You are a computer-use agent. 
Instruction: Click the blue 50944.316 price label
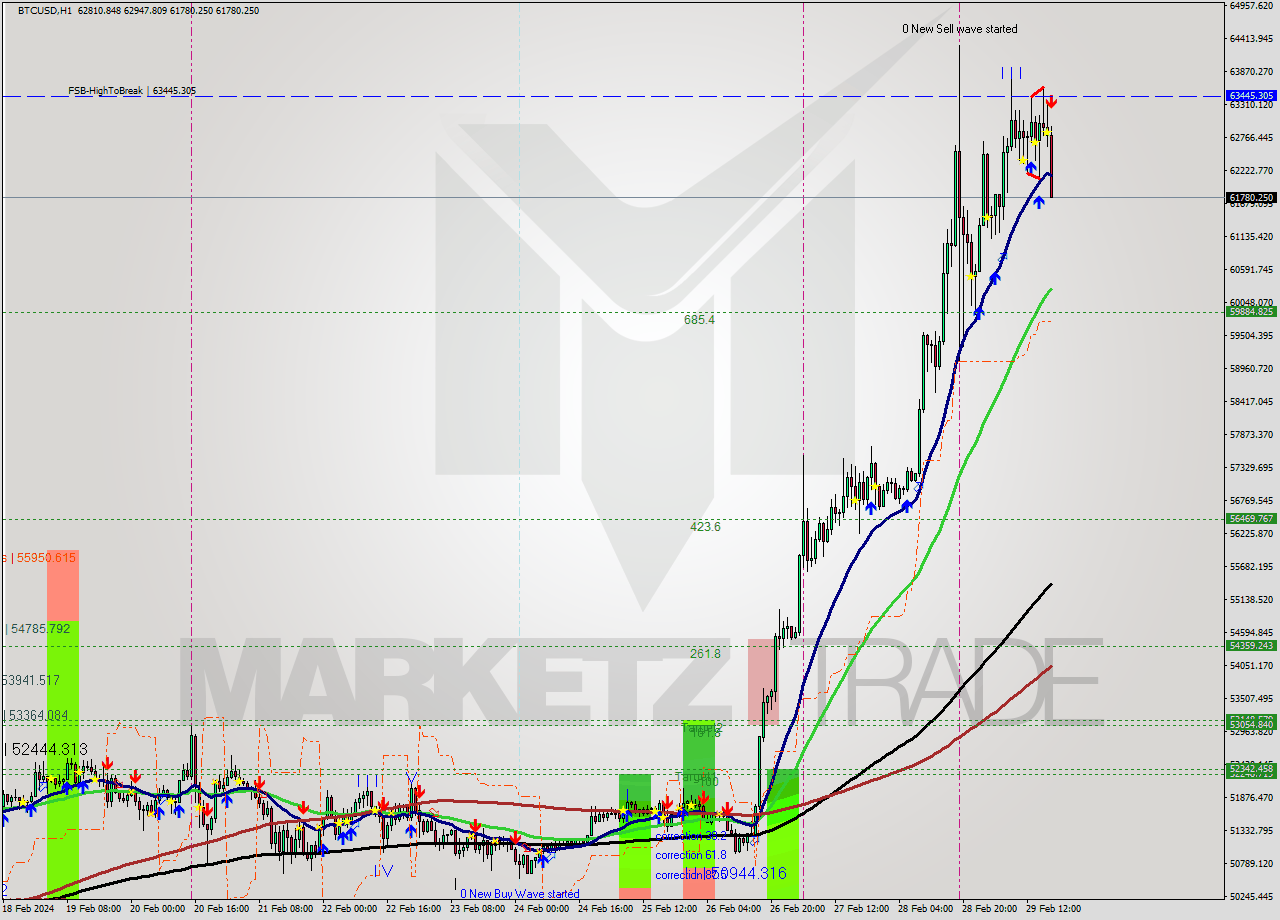pyautogui.click(x=748, y=874)
